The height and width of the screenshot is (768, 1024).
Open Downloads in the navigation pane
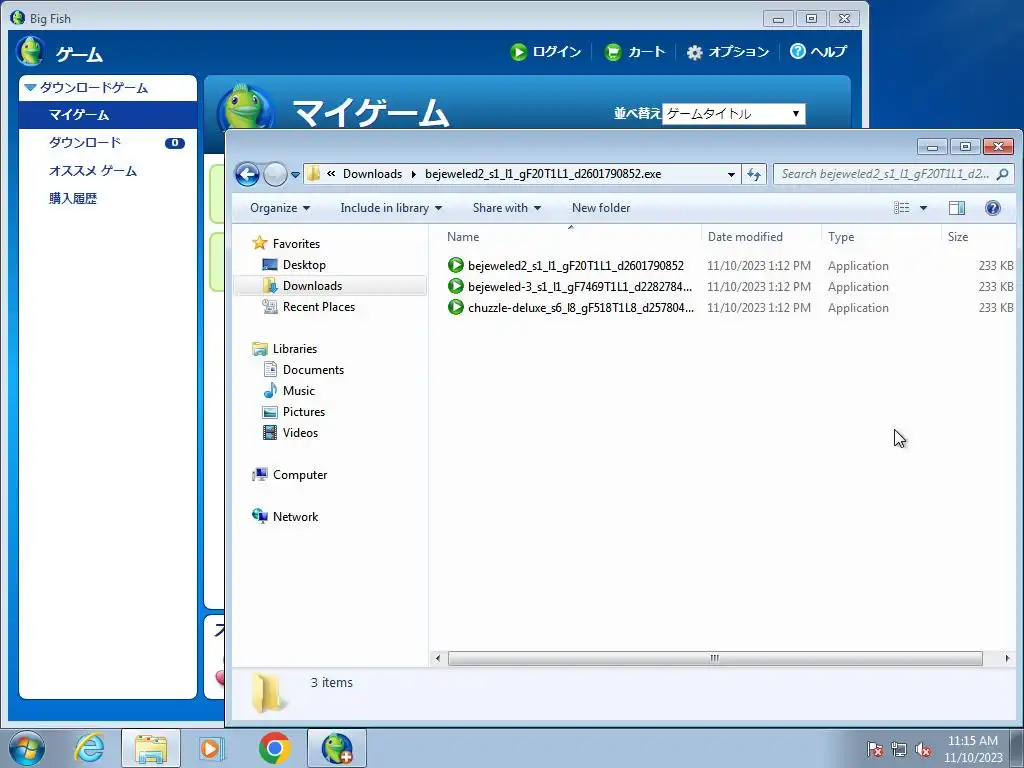[312, 285]
